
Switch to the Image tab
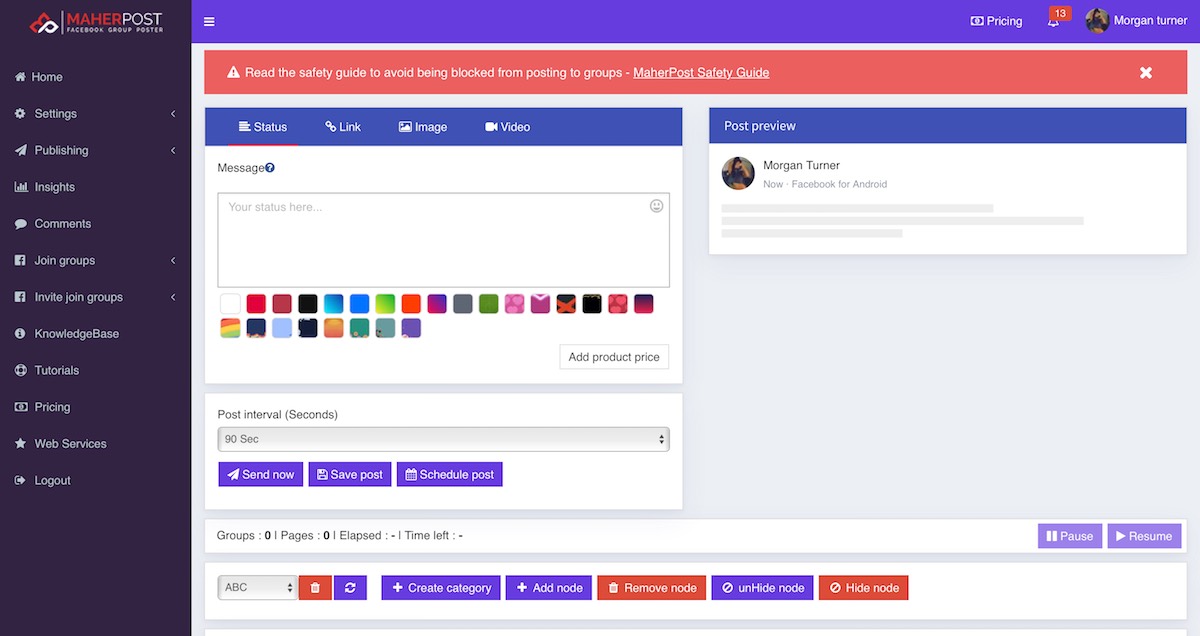[x=423, y=127]
